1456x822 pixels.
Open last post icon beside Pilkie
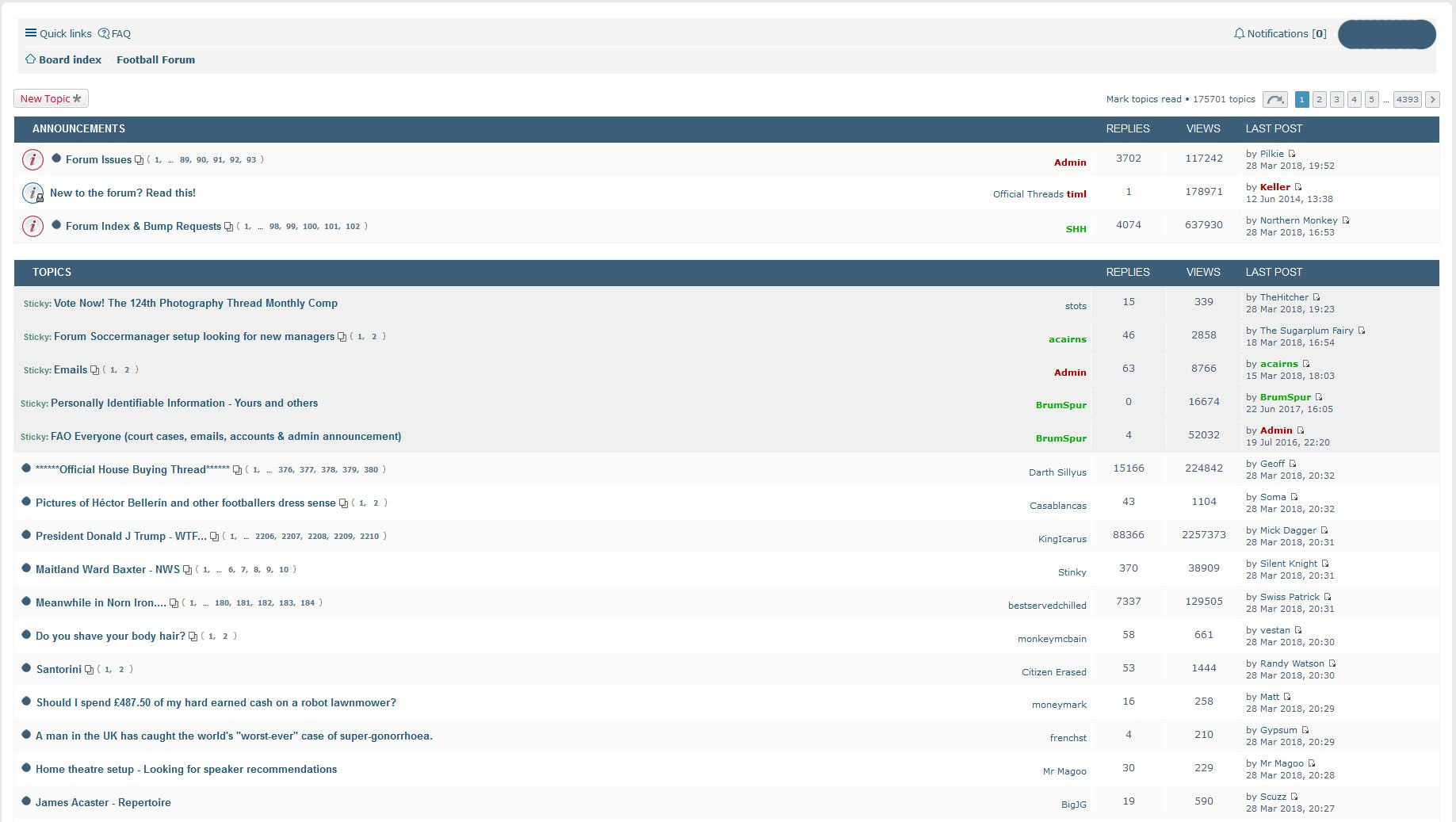pyautogui.click(x=1292, y=154)
